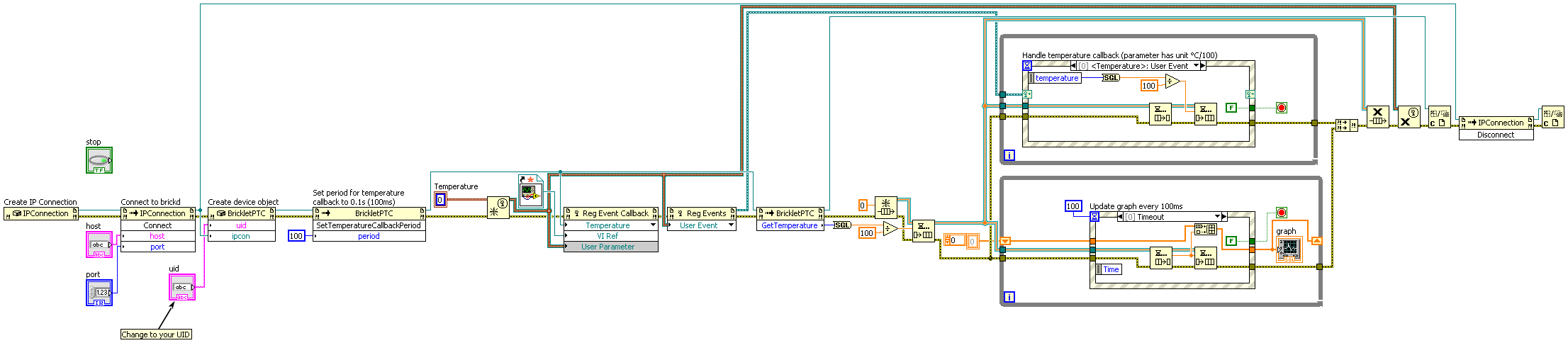Toggle False constant in temperature event case
Viewport: 1568px width, 343px height.
[1231, 108]
